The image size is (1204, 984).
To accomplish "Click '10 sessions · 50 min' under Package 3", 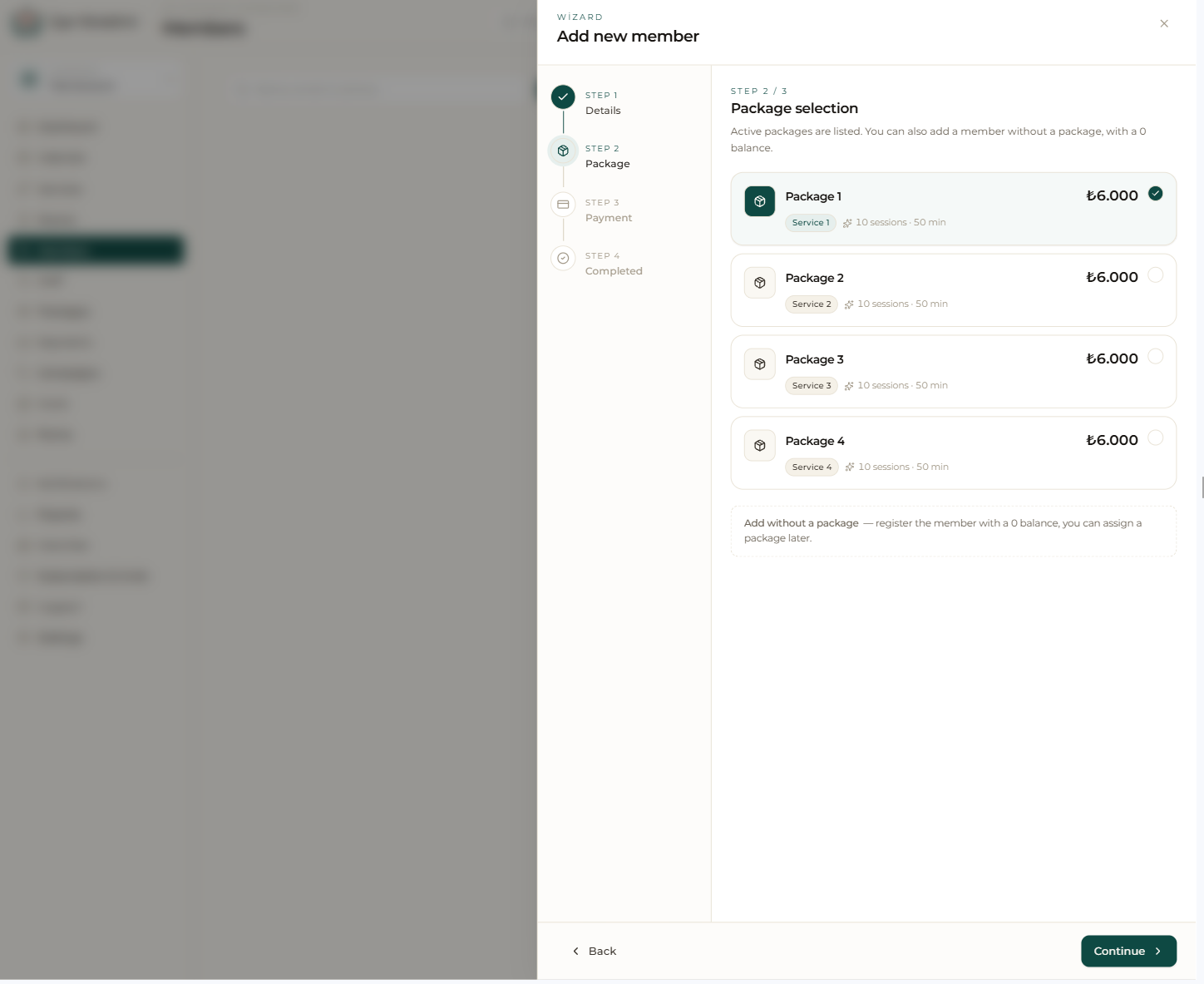I will (902, 386).
